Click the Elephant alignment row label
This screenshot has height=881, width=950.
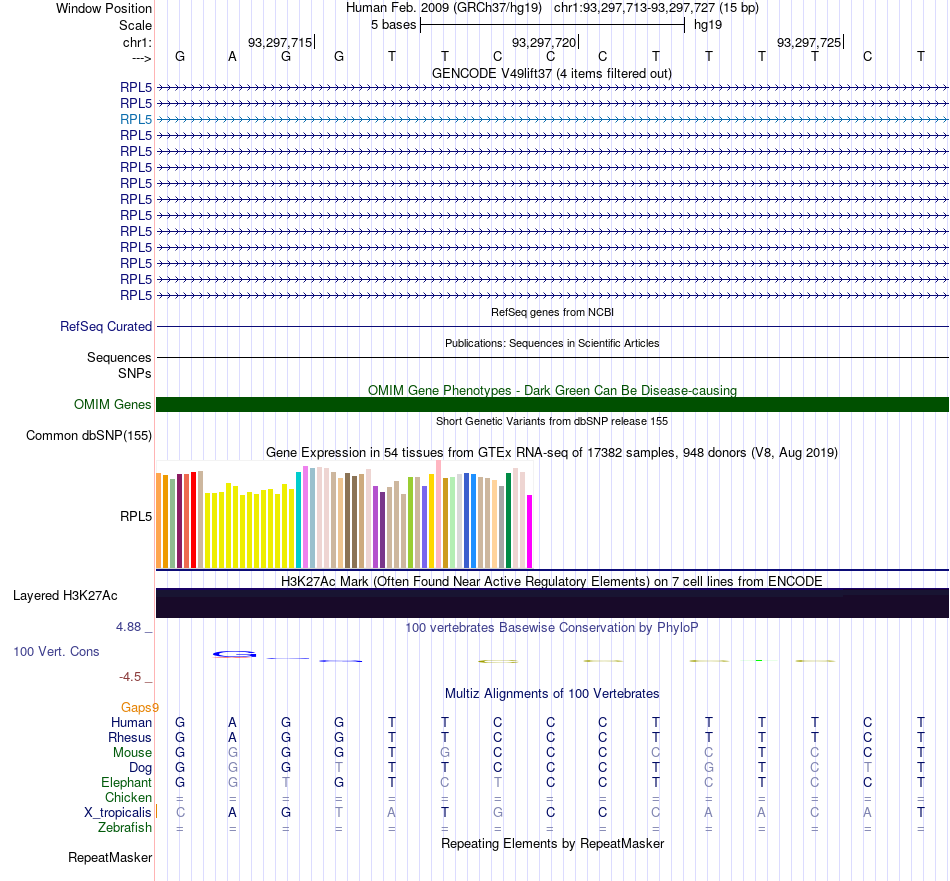pyautogui.click(x=127, y=783)
